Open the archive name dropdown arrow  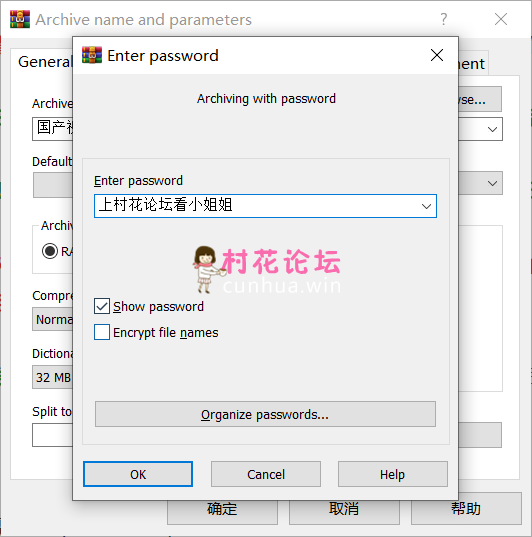[492, 129]
